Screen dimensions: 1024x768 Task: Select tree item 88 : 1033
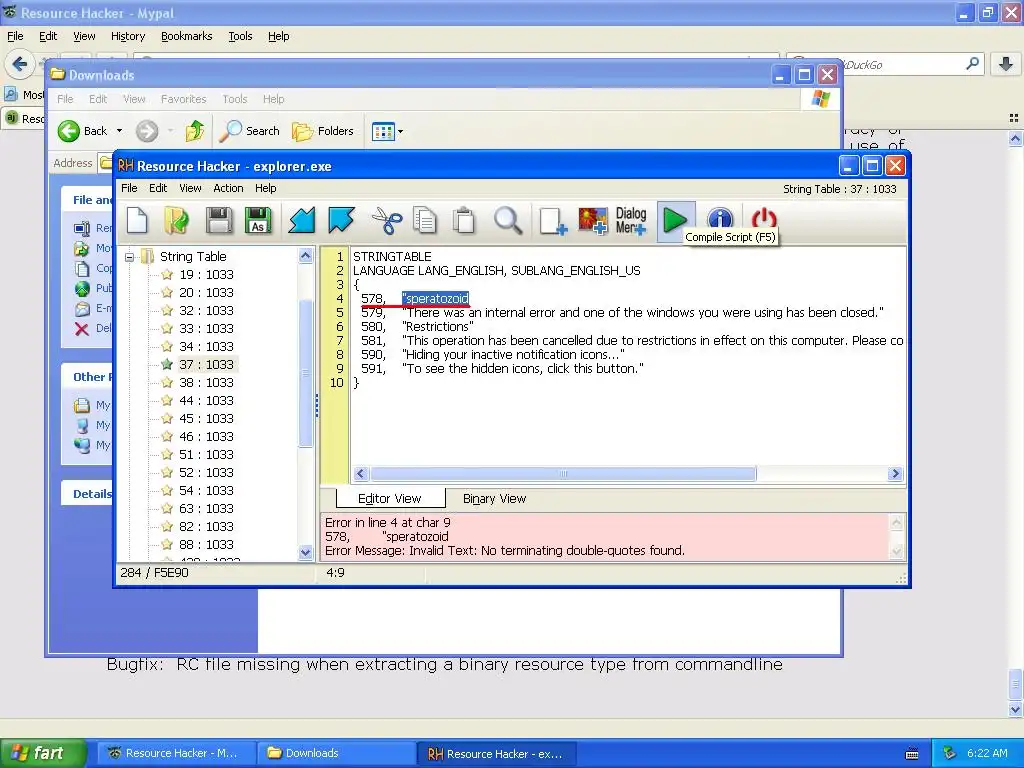(206, 544)
